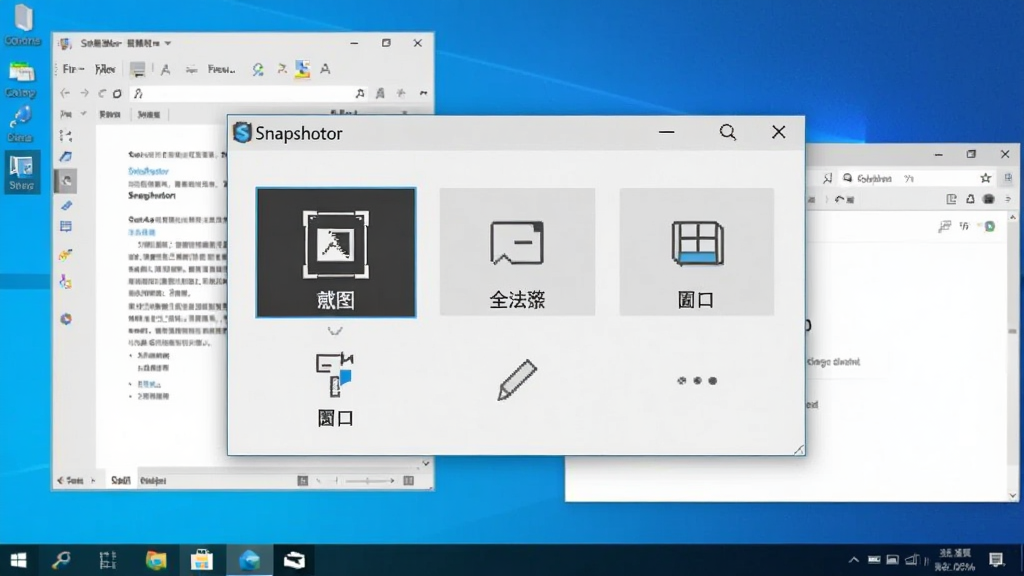Viewport: 1024px width, 576px height.
Task: Open the blue Snapshotor link in the document
Action: tap(148, 171)
